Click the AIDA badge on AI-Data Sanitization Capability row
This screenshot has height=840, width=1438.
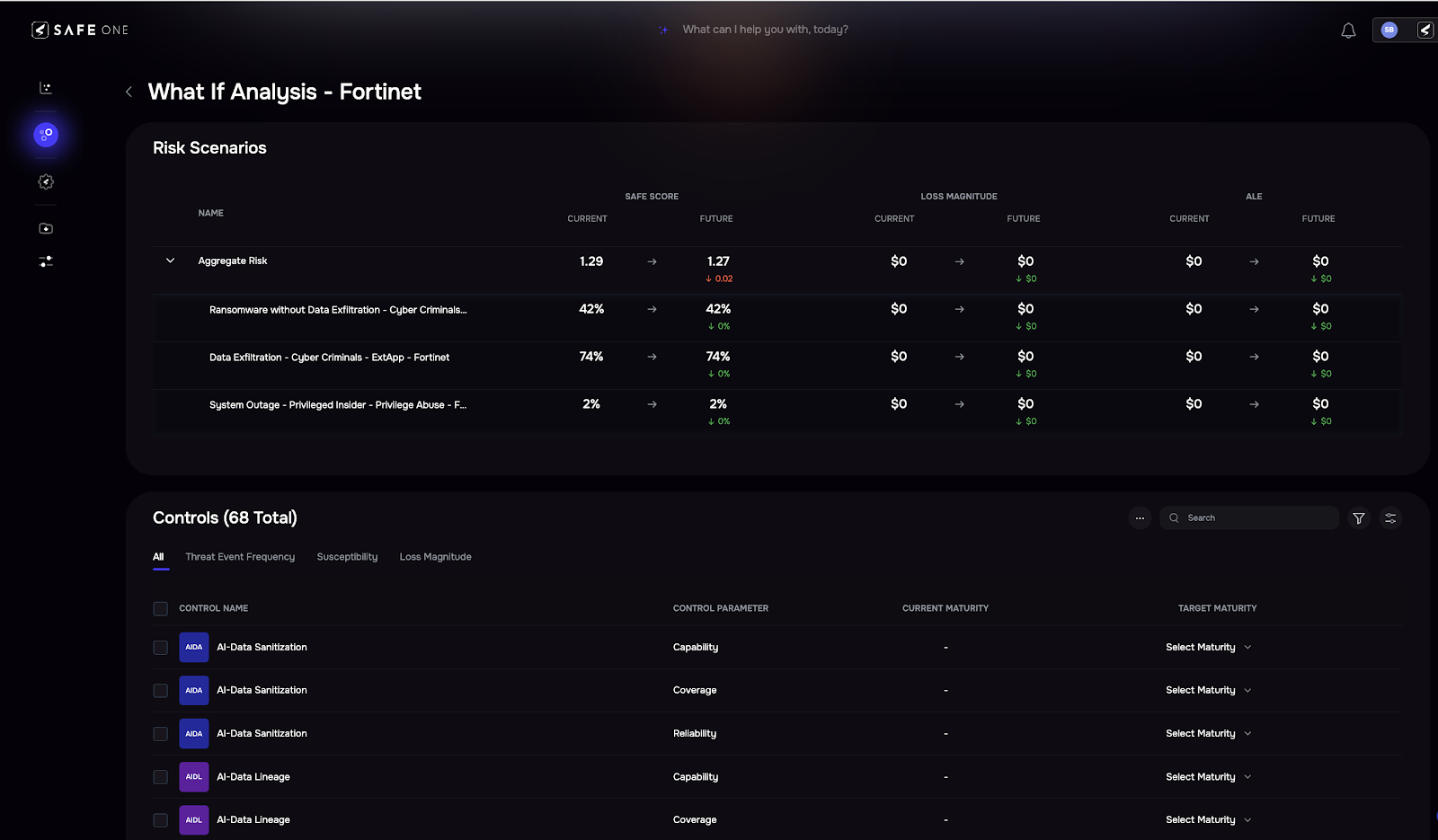coord(194,647)
